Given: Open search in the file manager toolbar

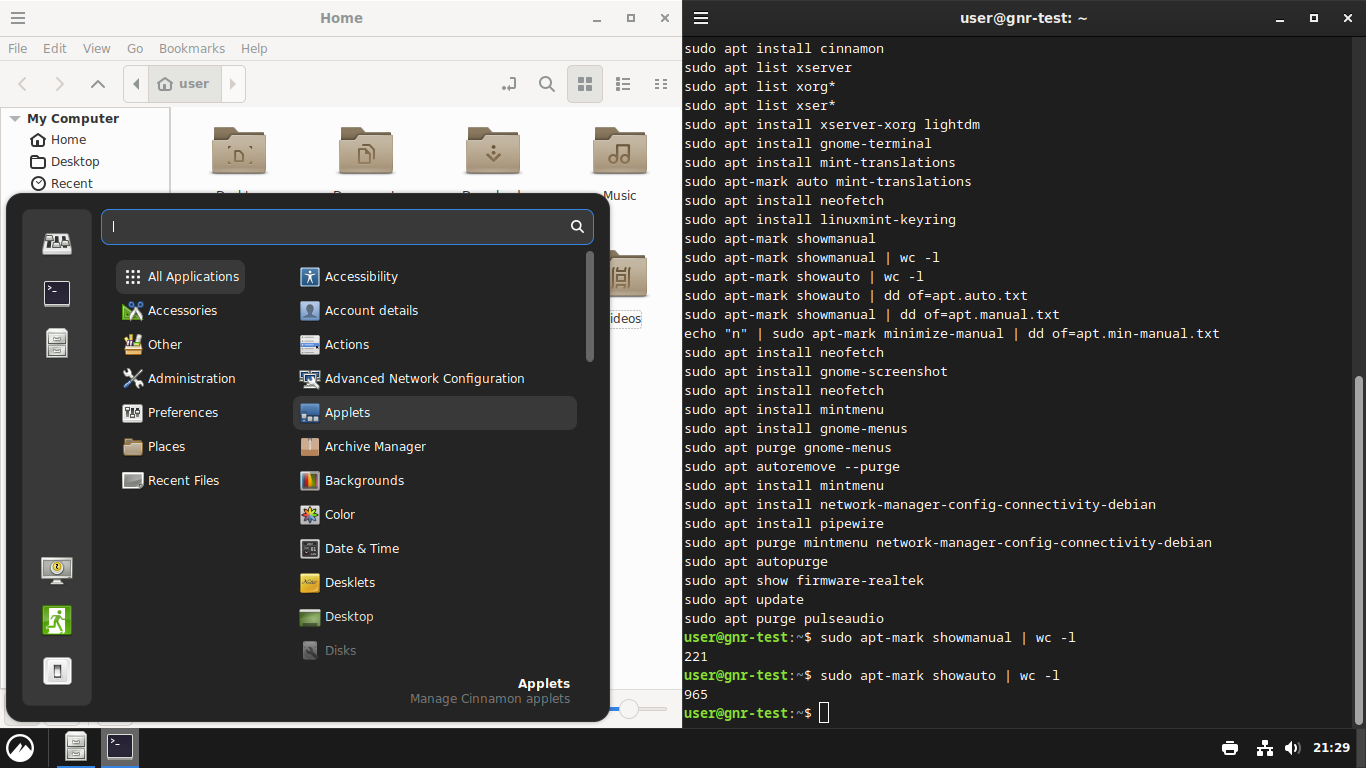Looking at the screenshot, I should (x=546, y=84).
